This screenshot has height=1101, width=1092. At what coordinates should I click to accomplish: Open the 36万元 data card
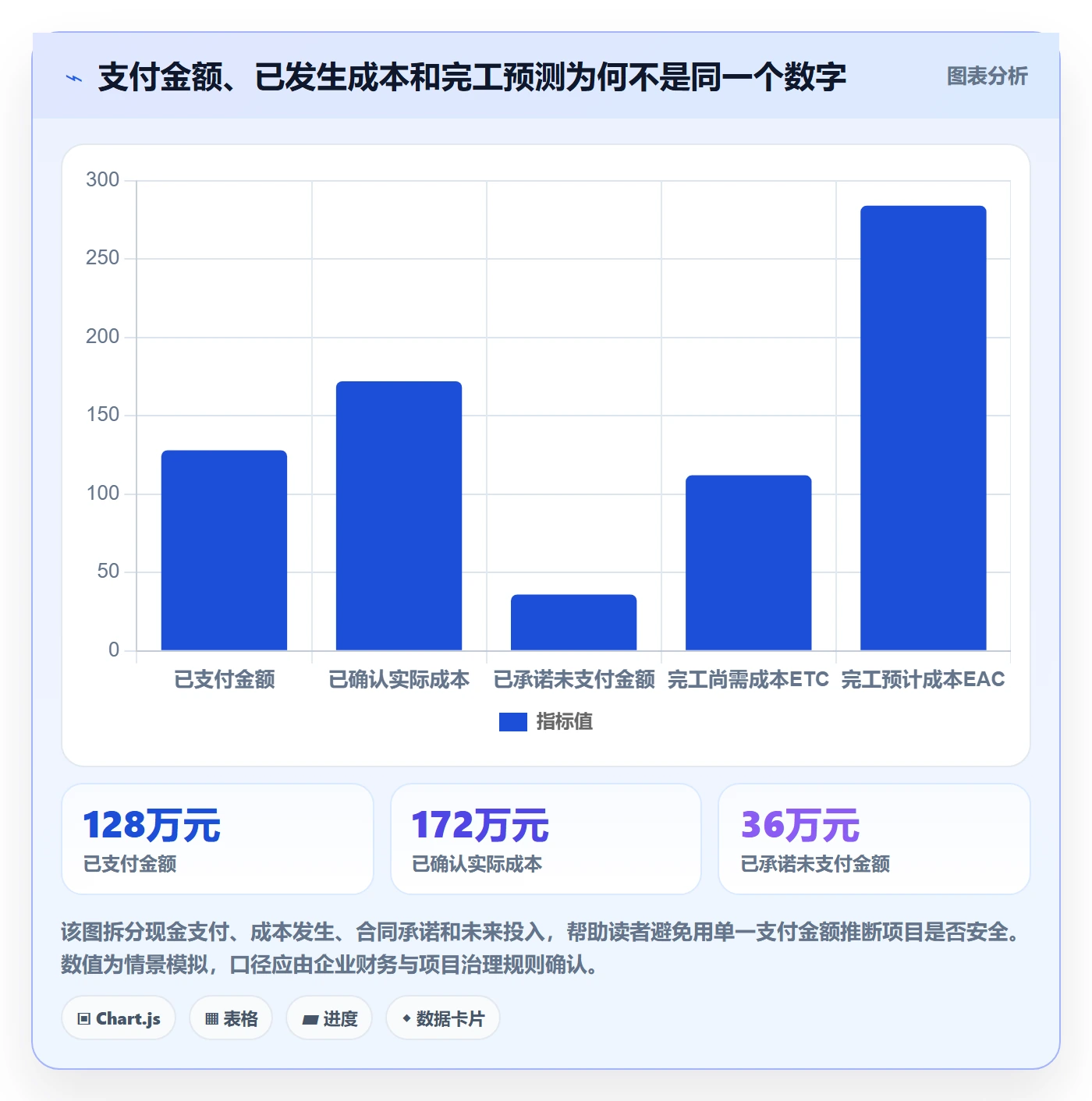click(x=874, y=839)
